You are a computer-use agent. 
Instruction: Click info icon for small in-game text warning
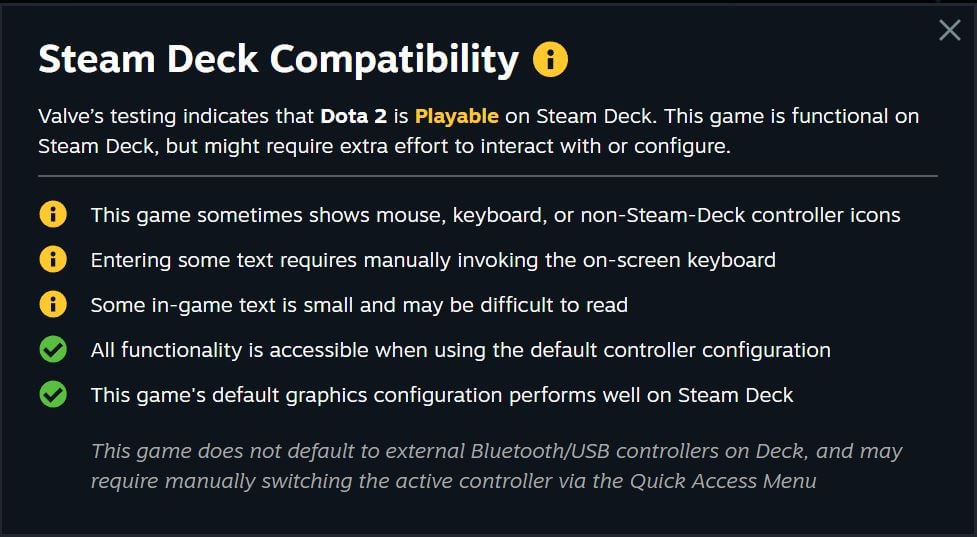(x=53, y=304)
